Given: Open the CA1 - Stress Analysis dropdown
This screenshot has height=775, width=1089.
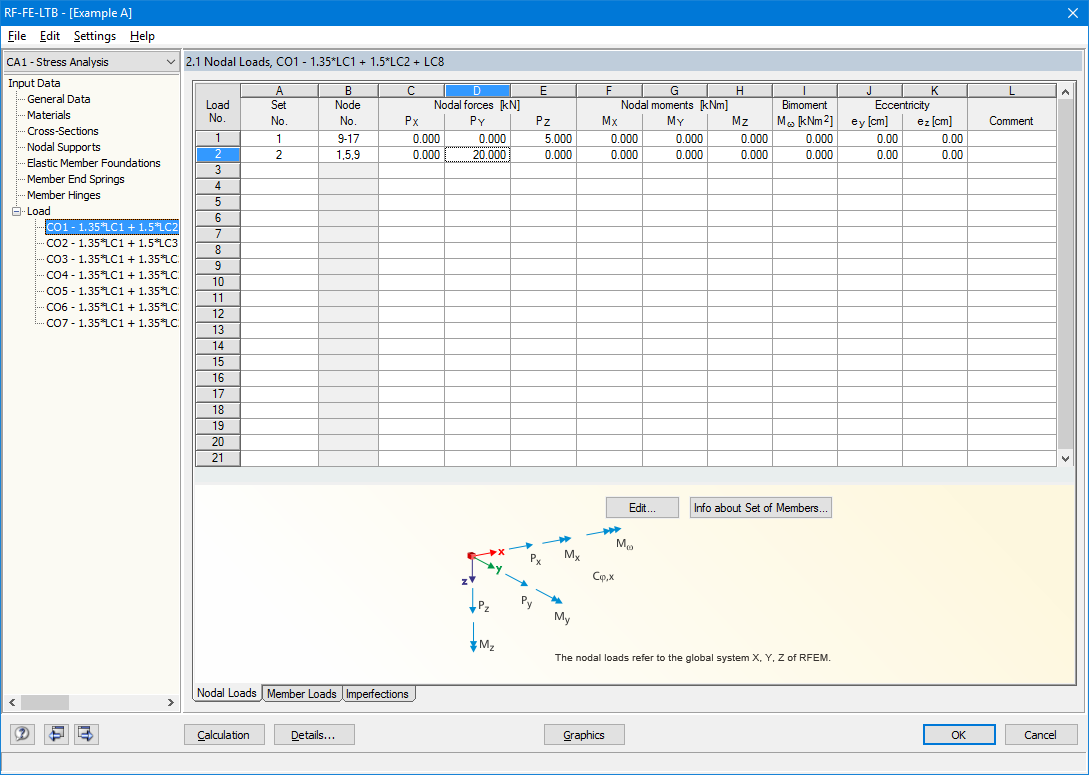Looking at the screenshot, I should coord(91,62).
